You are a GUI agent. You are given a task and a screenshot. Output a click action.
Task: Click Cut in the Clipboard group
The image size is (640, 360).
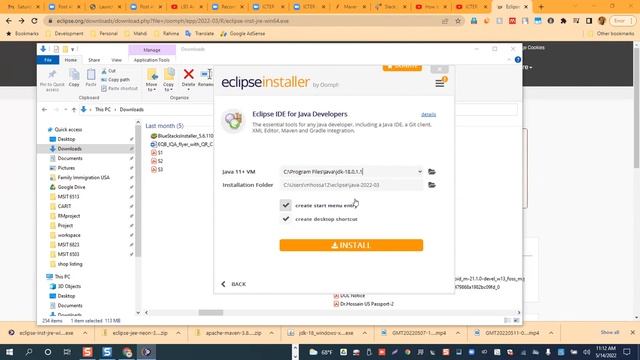(109, 71)
